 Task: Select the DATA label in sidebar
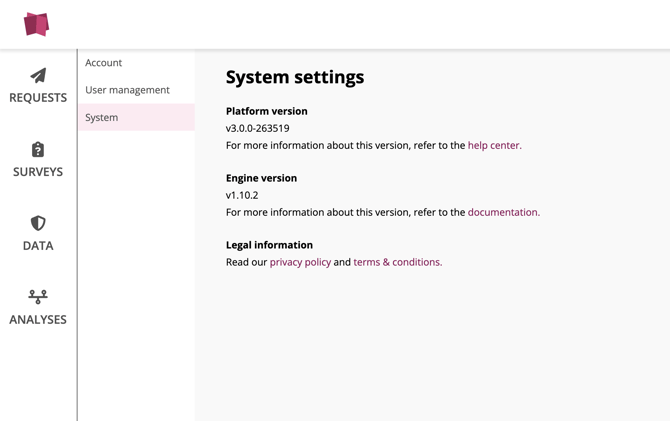(x=38, y=246)
